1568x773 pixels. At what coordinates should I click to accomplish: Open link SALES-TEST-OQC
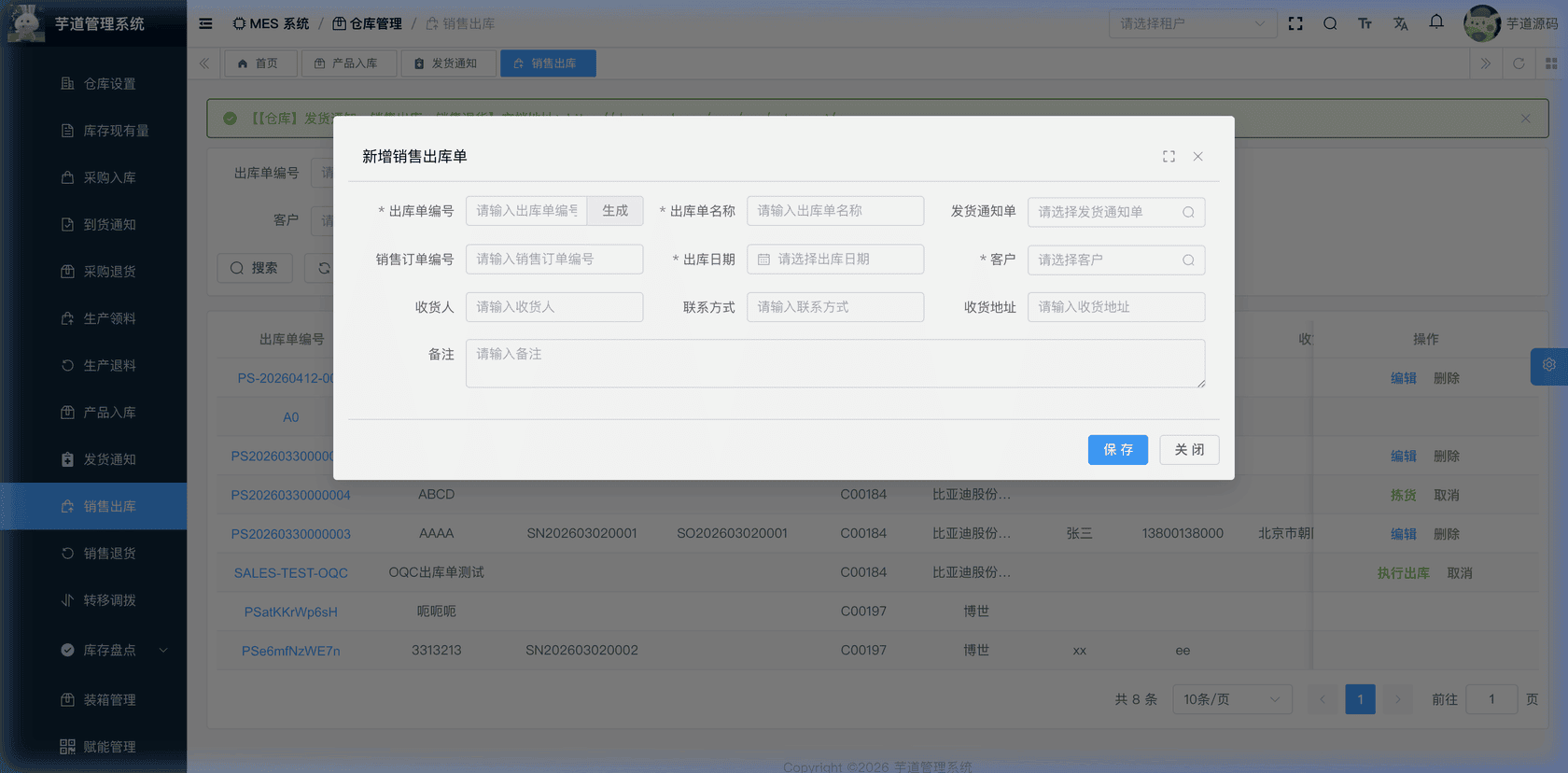[290, 573]
